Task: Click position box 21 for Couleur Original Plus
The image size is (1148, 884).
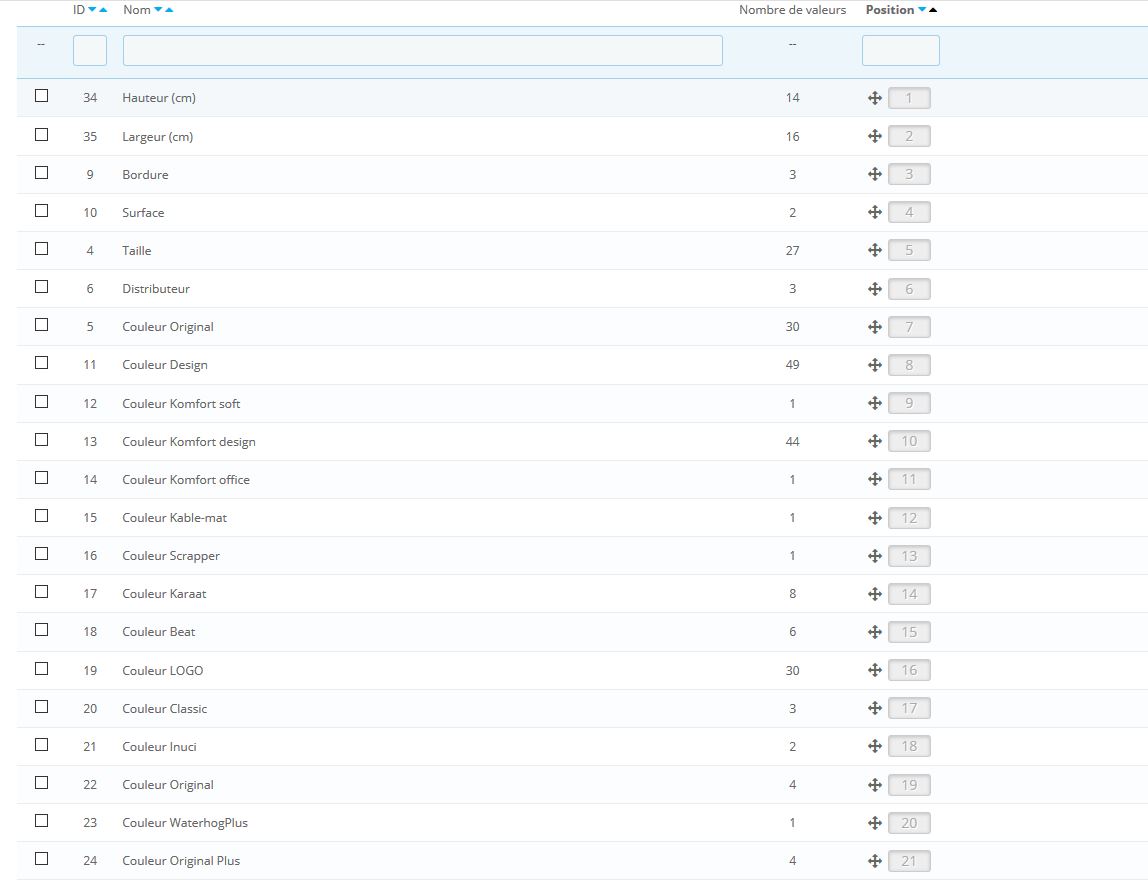Action: pyautogui.click(x=909, y=861)
